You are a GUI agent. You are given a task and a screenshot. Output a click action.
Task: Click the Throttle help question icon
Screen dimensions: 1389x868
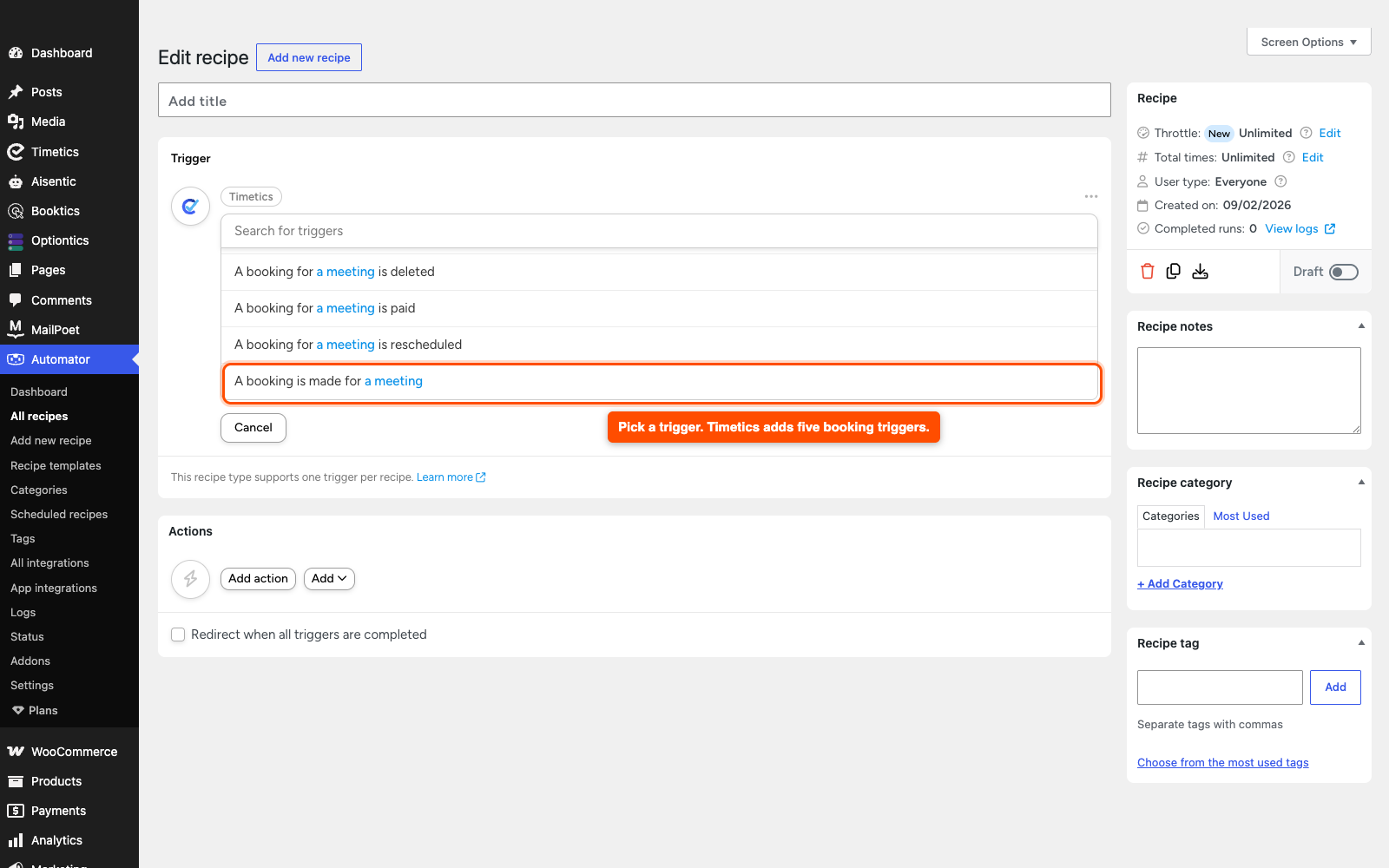pyautogui.click(x=1306, y=133)
